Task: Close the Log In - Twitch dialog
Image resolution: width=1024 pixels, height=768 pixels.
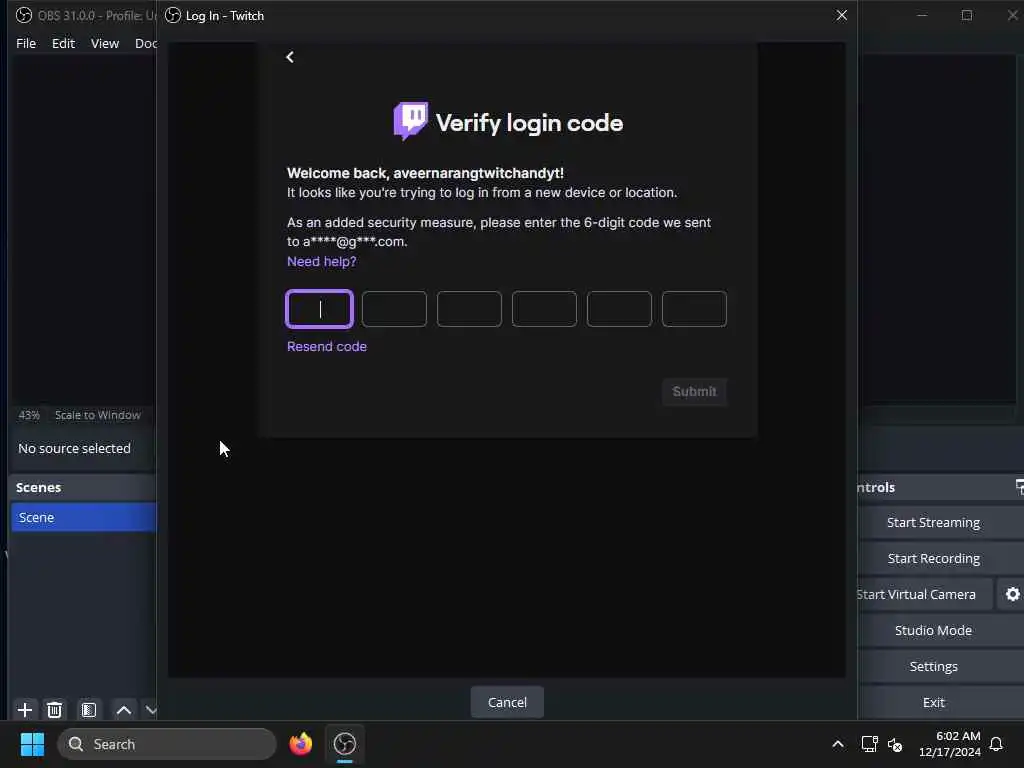Action: (842, 15)
